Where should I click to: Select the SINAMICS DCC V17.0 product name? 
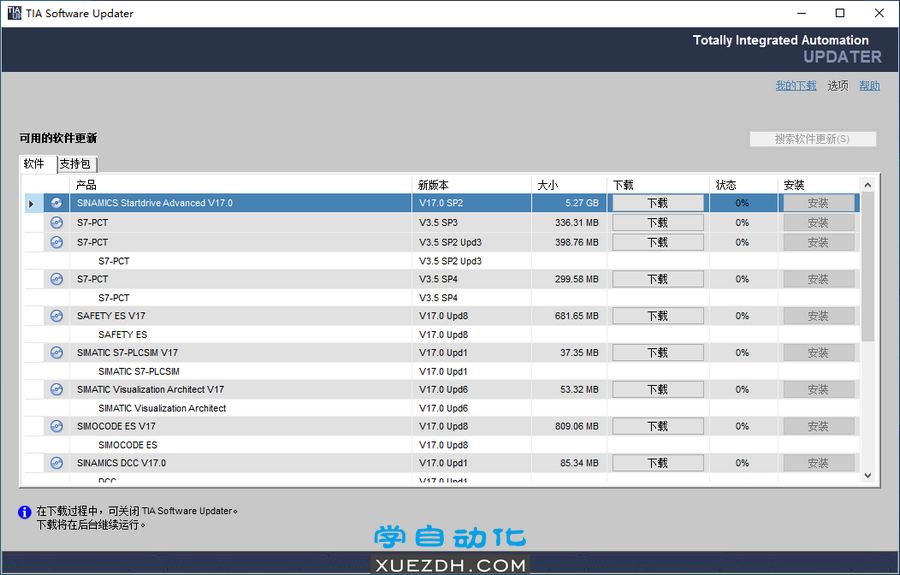121,463
